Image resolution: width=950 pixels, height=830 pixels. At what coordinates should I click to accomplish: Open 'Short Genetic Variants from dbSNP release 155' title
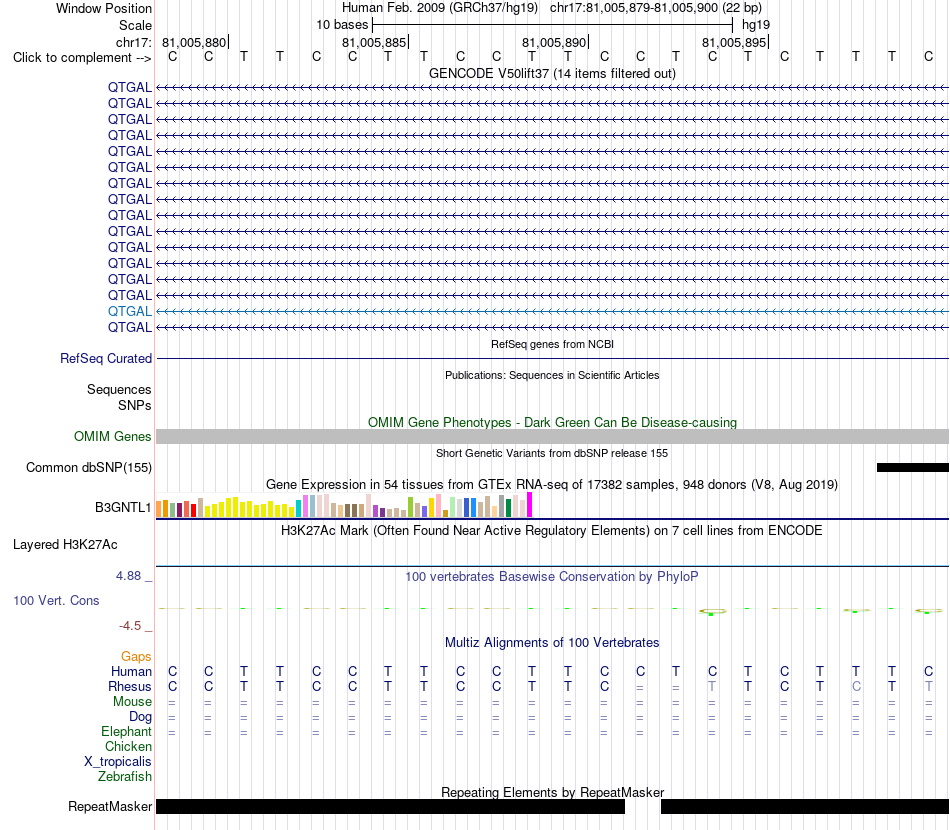(x=552, y=453)
